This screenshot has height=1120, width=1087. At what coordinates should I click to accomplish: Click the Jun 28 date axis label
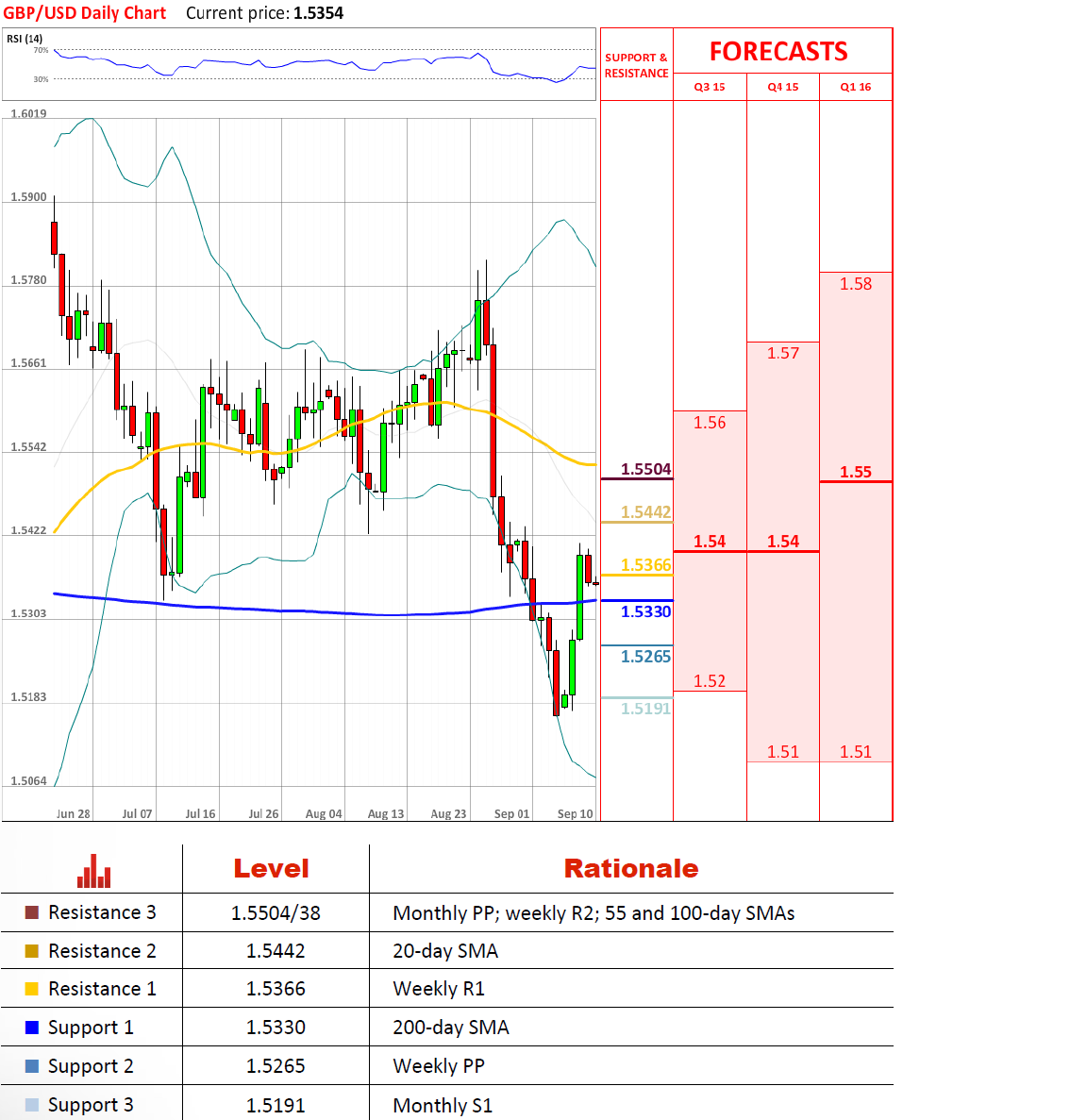74,813
